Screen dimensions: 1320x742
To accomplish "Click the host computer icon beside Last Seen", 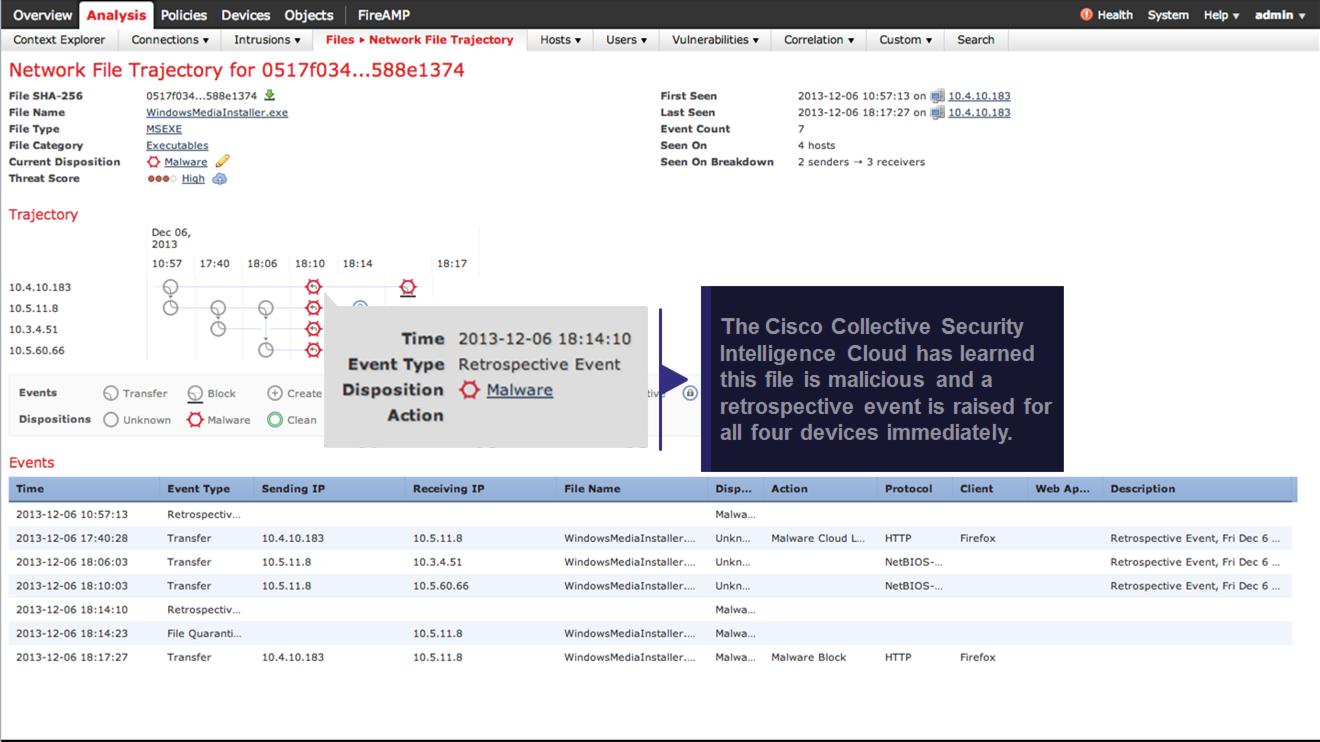I will coord(937,113).
